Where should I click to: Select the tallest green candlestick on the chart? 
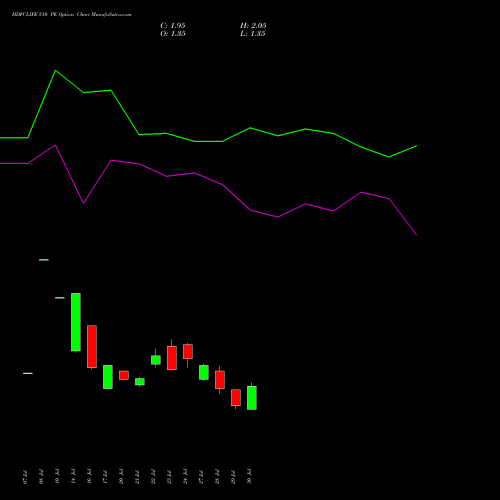click(x=76, y=322)
